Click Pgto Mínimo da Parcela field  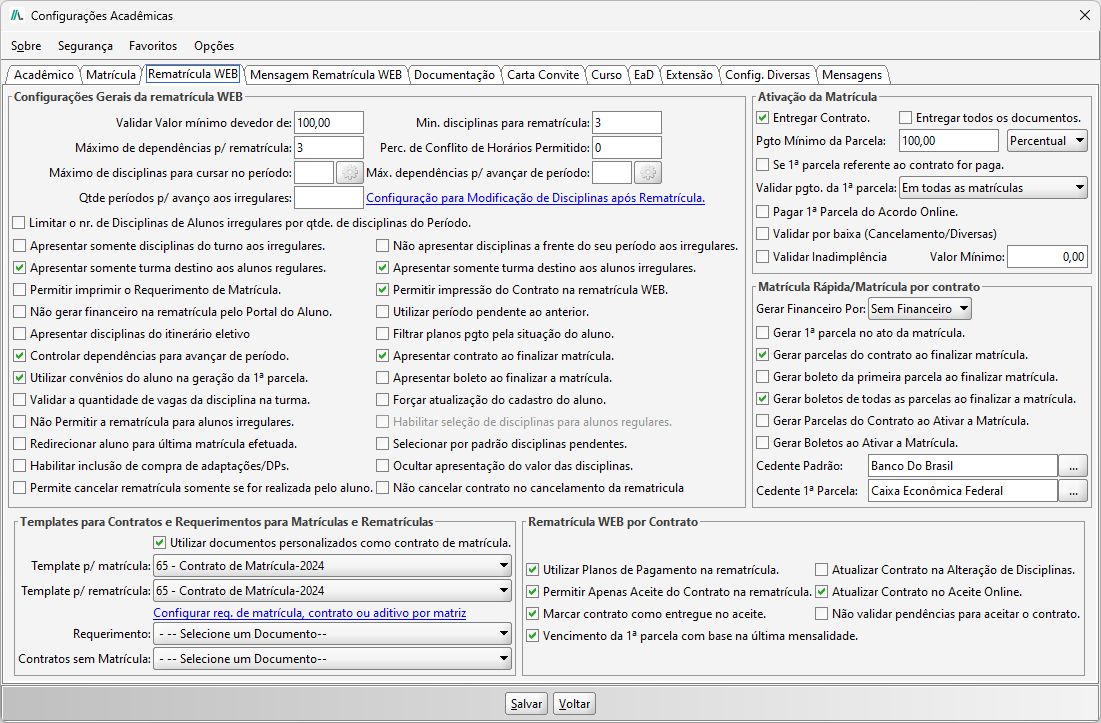pyautogui.click(x=949, y=141)
